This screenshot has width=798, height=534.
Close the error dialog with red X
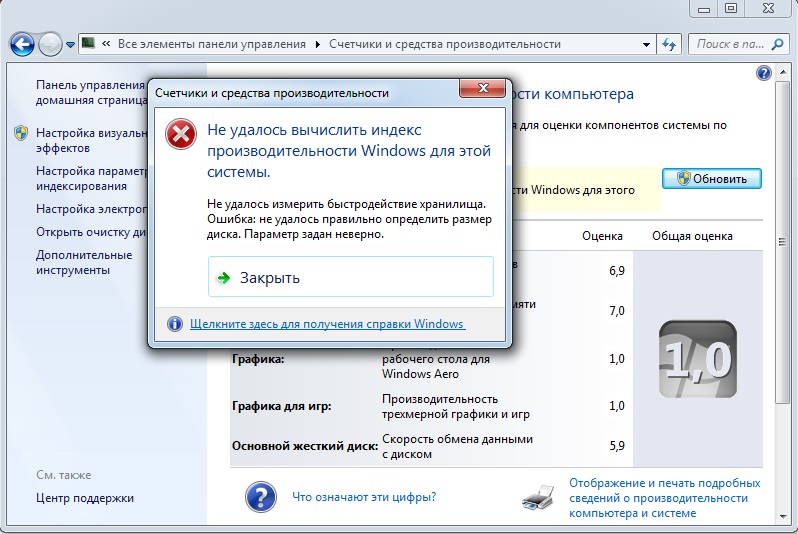(x=483, y=88)
